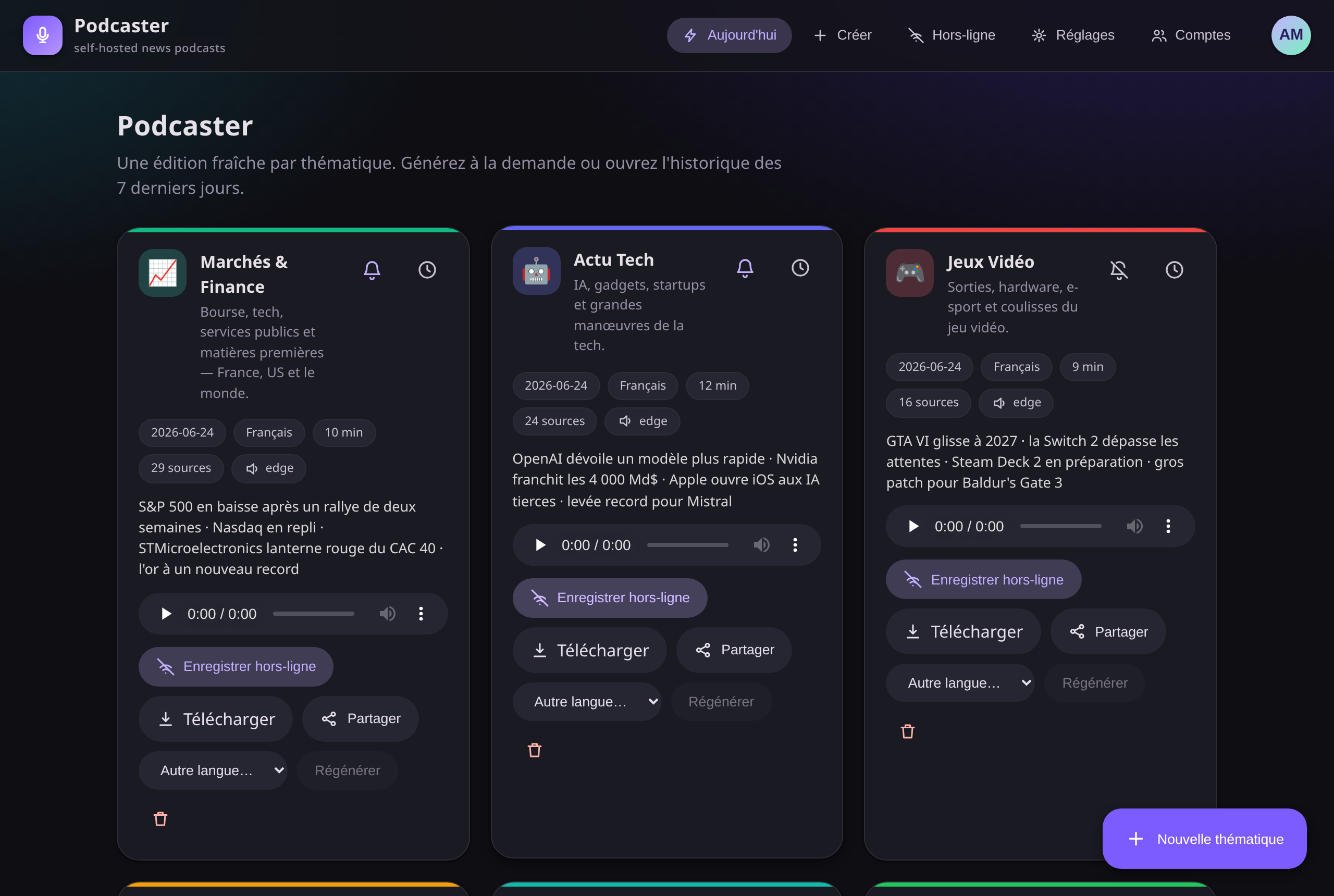
Task: Open Actu Tech history clock icon
Action: pyautogui.click(x=800, y=267)
